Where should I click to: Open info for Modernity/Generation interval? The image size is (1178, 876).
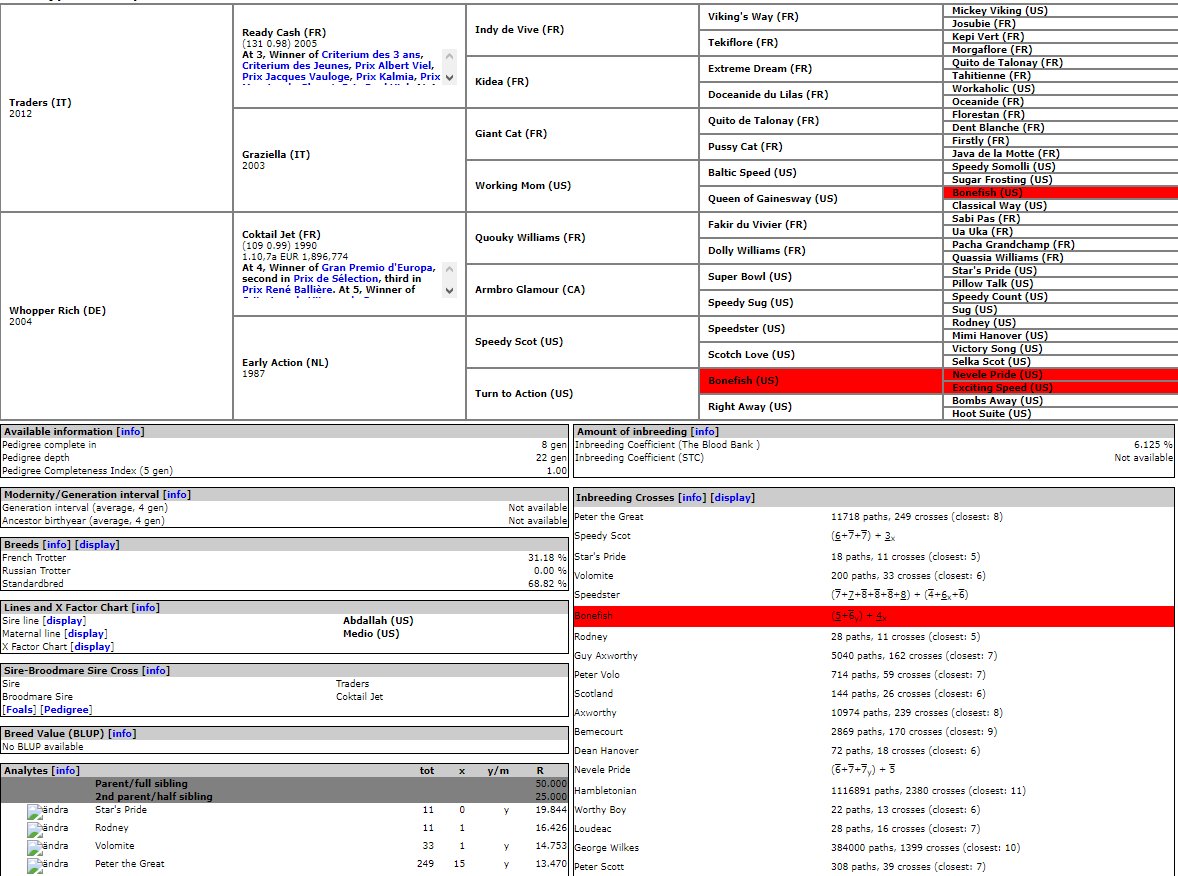coord(177,494)
